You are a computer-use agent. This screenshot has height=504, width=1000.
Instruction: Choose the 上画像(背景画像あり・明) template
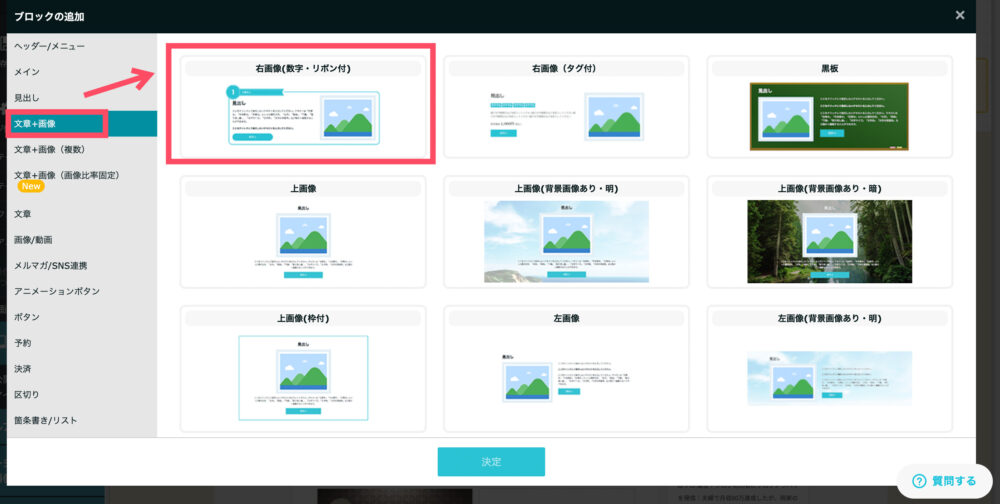pyautogui.click(x=566, y=232)
